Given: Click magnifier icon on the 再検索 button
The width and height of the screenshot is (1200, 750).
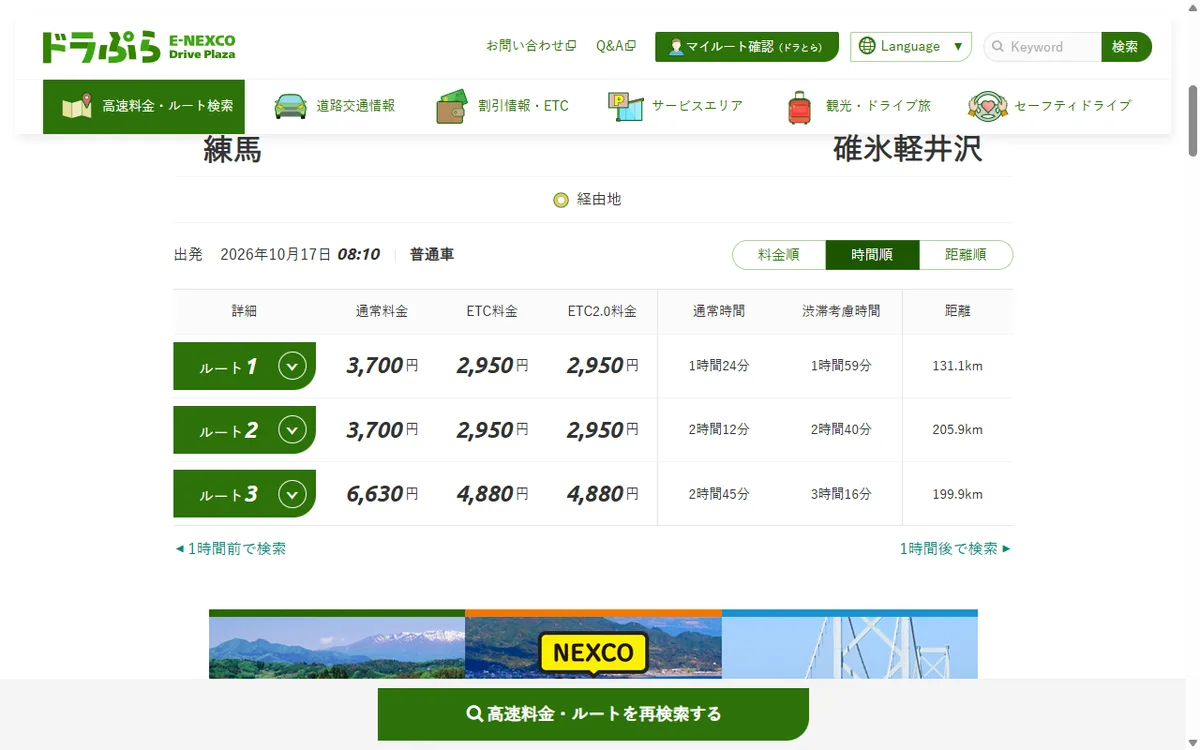Looking at the screenshot, I should point(475,714).
